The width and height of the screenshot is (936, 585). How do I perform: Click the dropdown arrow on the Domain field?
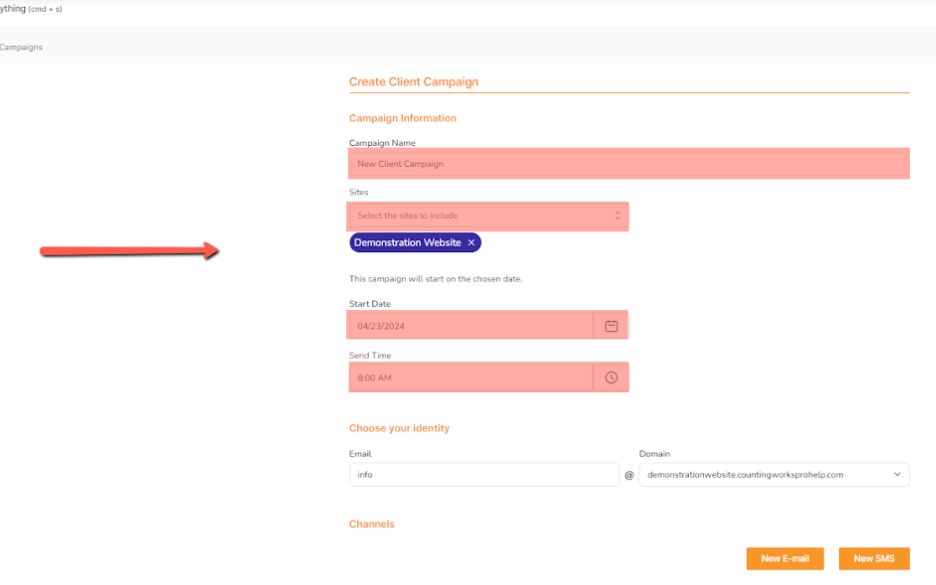click(898, 474)
